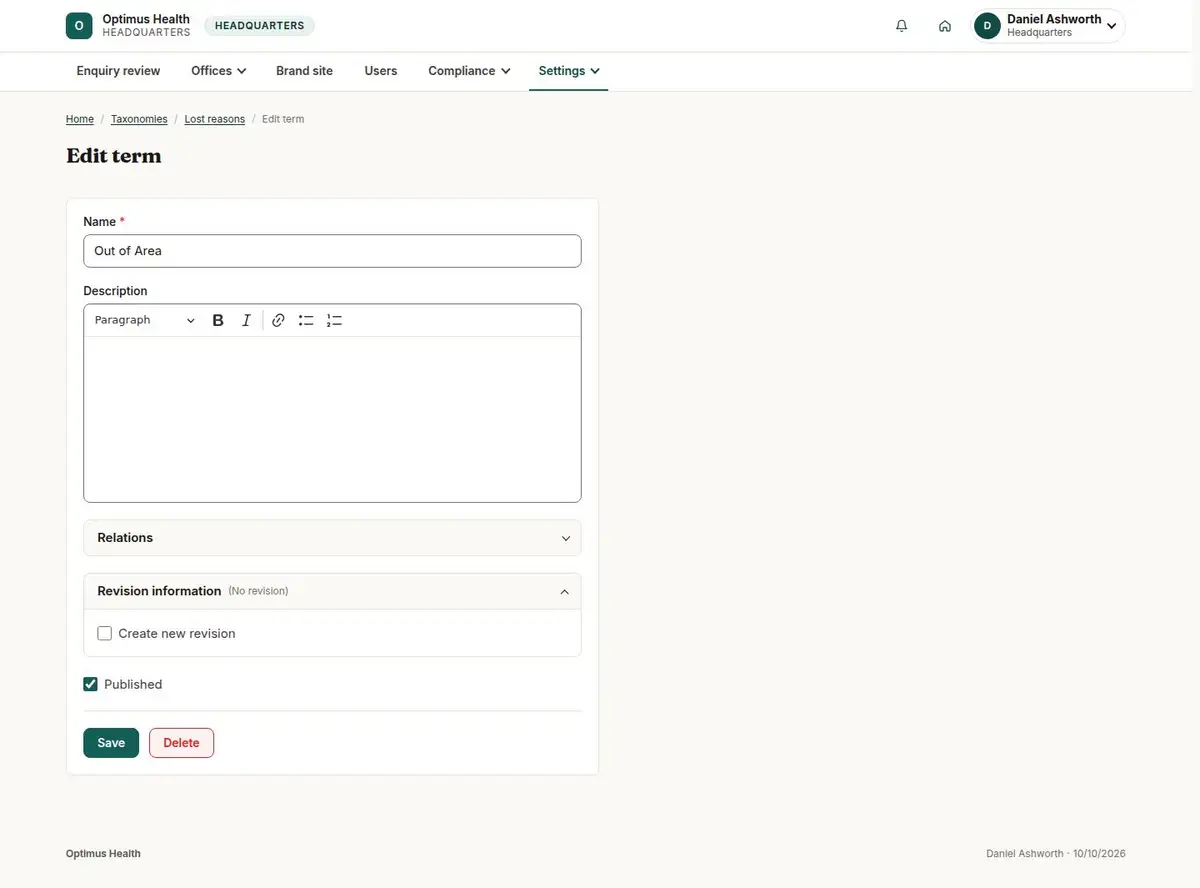Collapse the Revision information section
The width and height of the screenshot is (1200, 888).
[x=332, y=591]
